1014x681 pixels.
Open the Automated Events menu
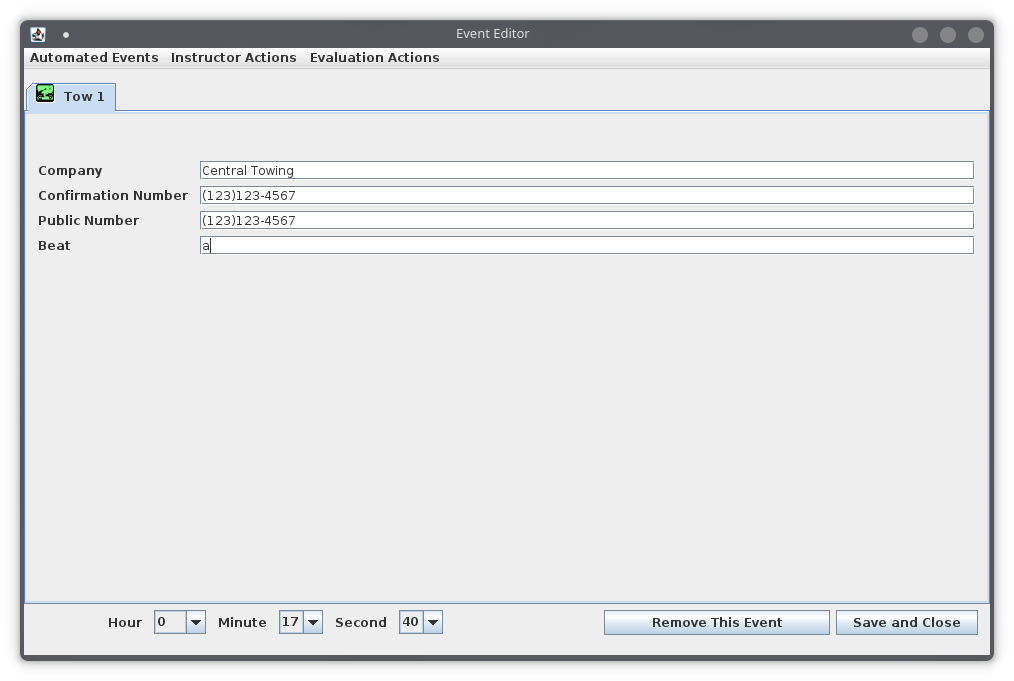tap(94, 58)
